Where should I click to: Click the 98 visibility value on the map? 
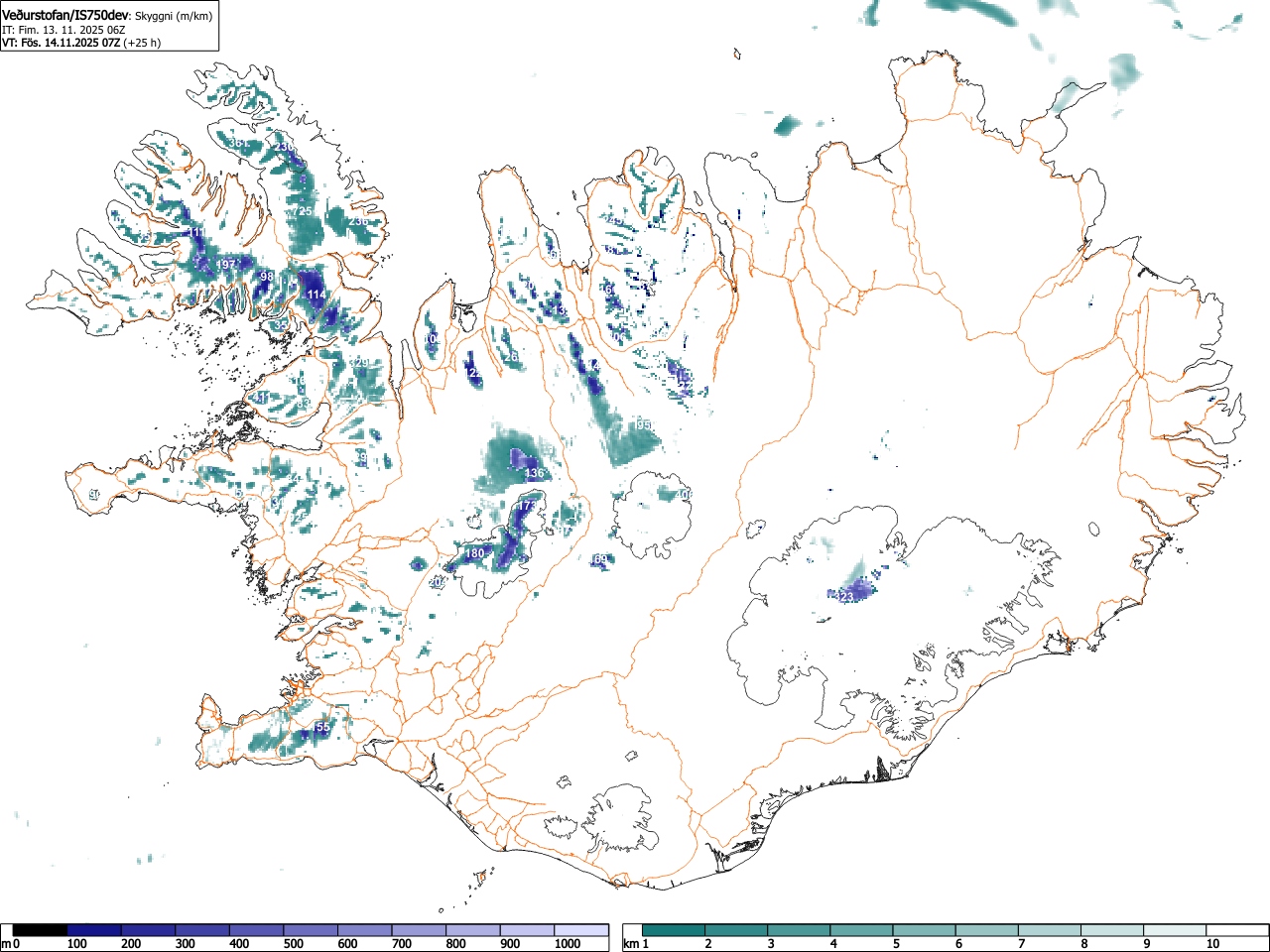[x=266, y=277]
